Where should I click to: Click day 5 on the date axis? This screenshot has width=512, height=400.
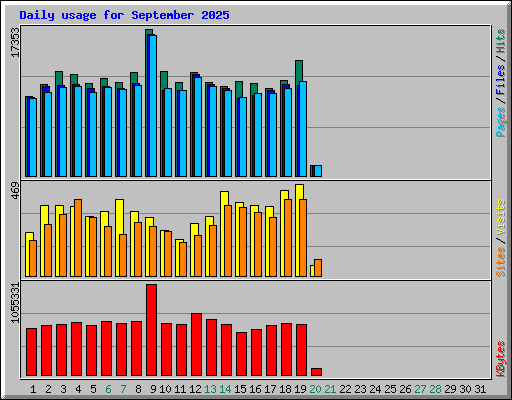93,389
